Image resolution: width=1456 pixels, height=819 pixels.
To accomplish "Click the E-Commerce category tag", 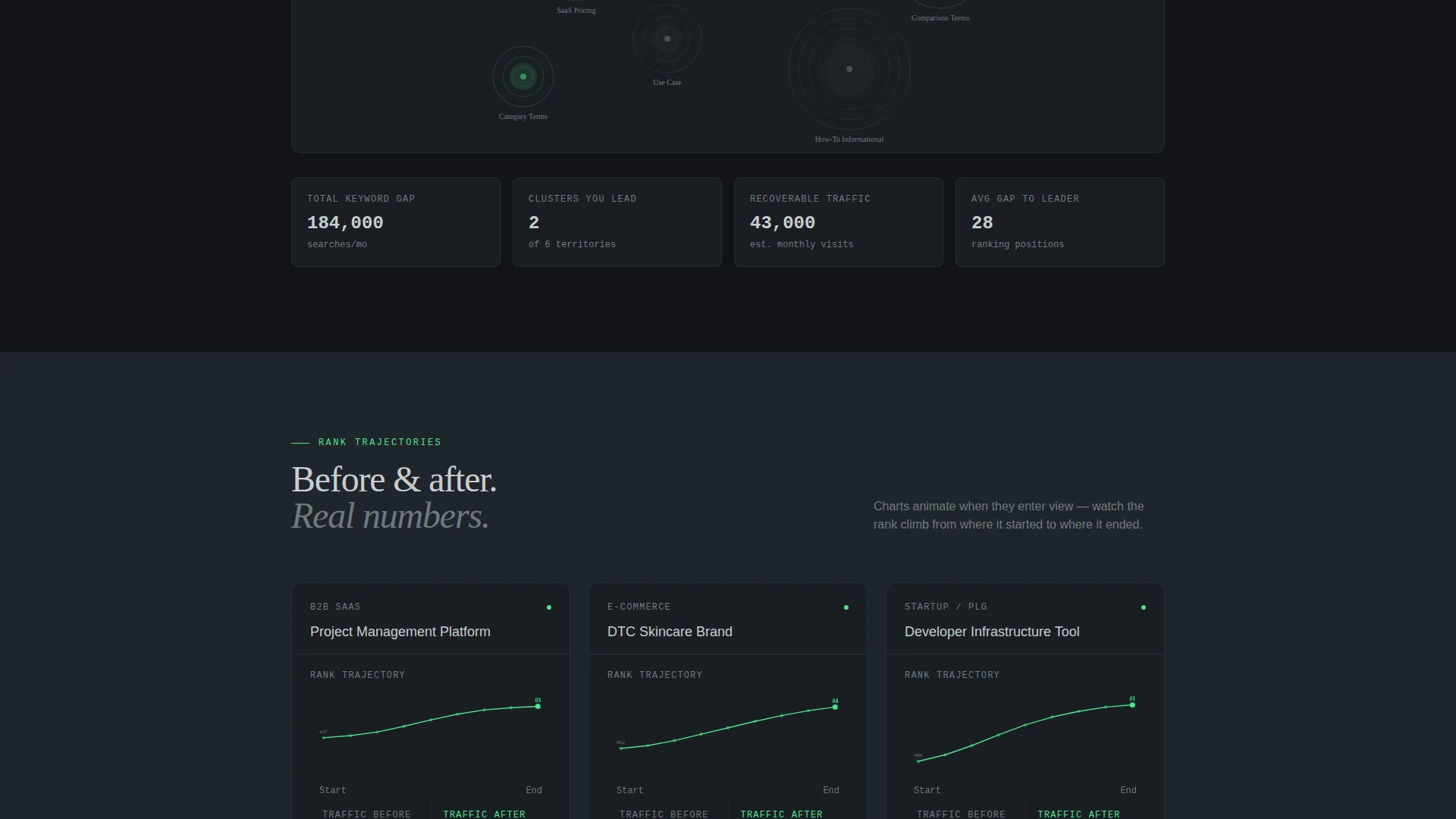I will point(639,607).
